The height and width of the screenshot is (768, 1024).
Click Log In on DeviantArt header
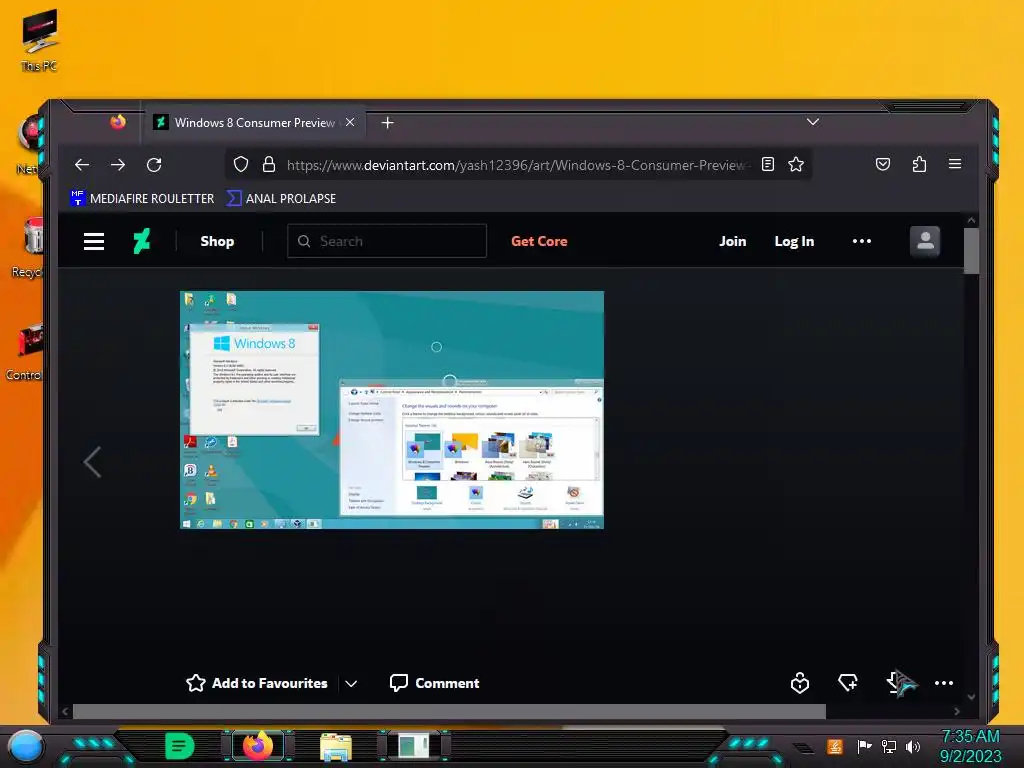coord(794,241)
